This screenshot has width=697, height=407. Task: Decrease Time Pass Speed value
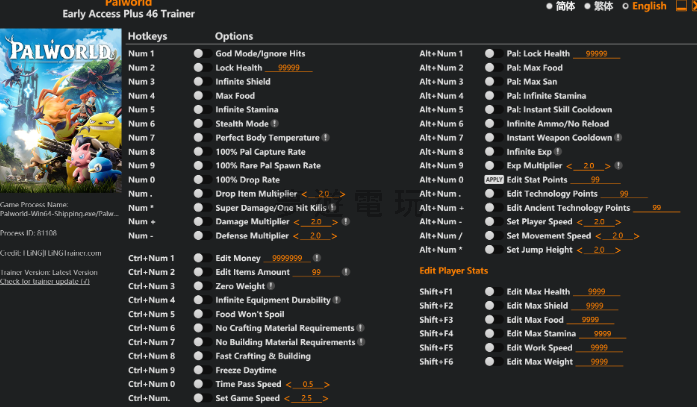tap(288, 384)
